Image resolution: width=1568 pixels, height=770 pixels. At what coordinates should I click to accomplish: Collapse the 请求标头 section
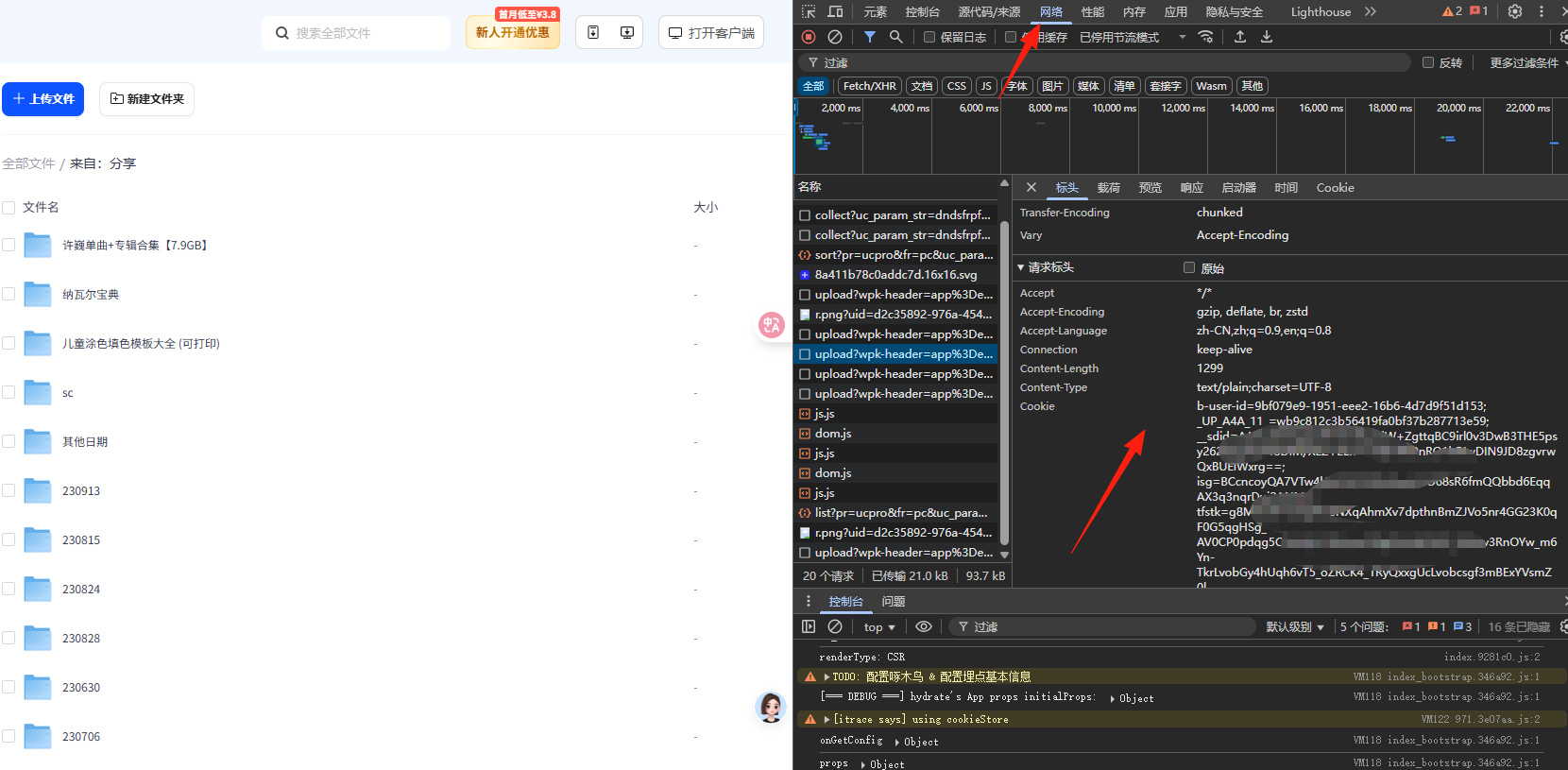pyautogui.click(x=1021, y=268)
